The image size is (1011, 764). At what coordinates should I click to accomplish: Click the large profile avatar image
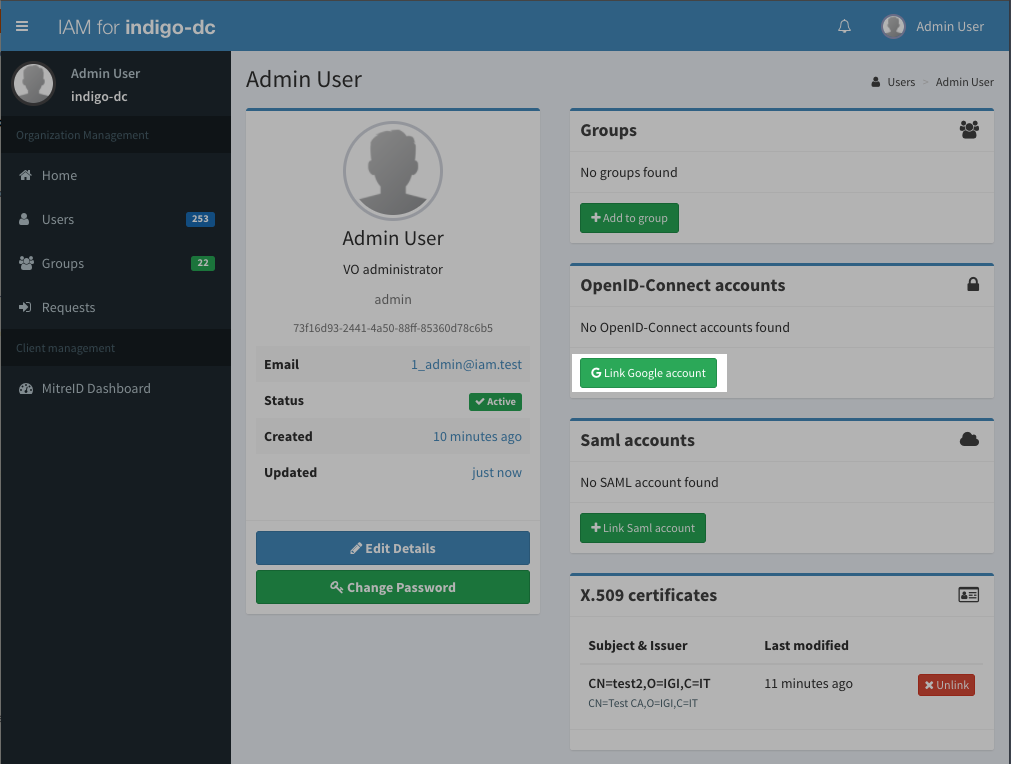[x=393, y=172]
